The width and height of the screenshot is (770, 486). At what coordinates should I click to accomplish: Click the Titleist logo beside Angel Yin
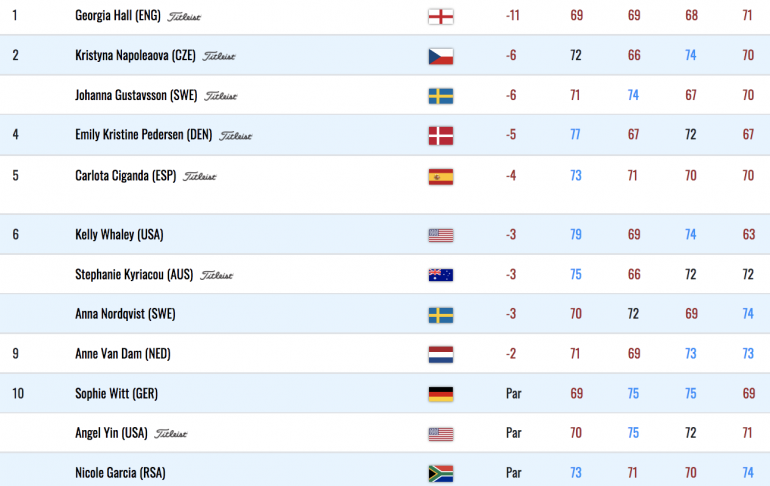171,434
